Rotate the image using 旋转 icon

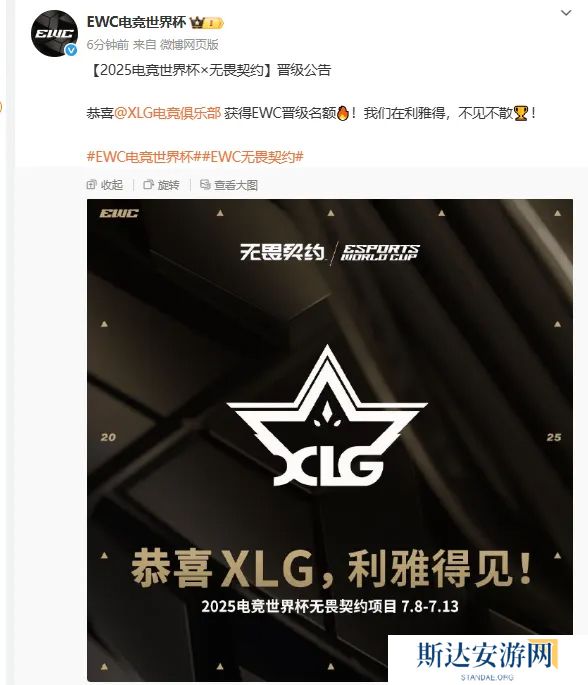tap(149, 185)
